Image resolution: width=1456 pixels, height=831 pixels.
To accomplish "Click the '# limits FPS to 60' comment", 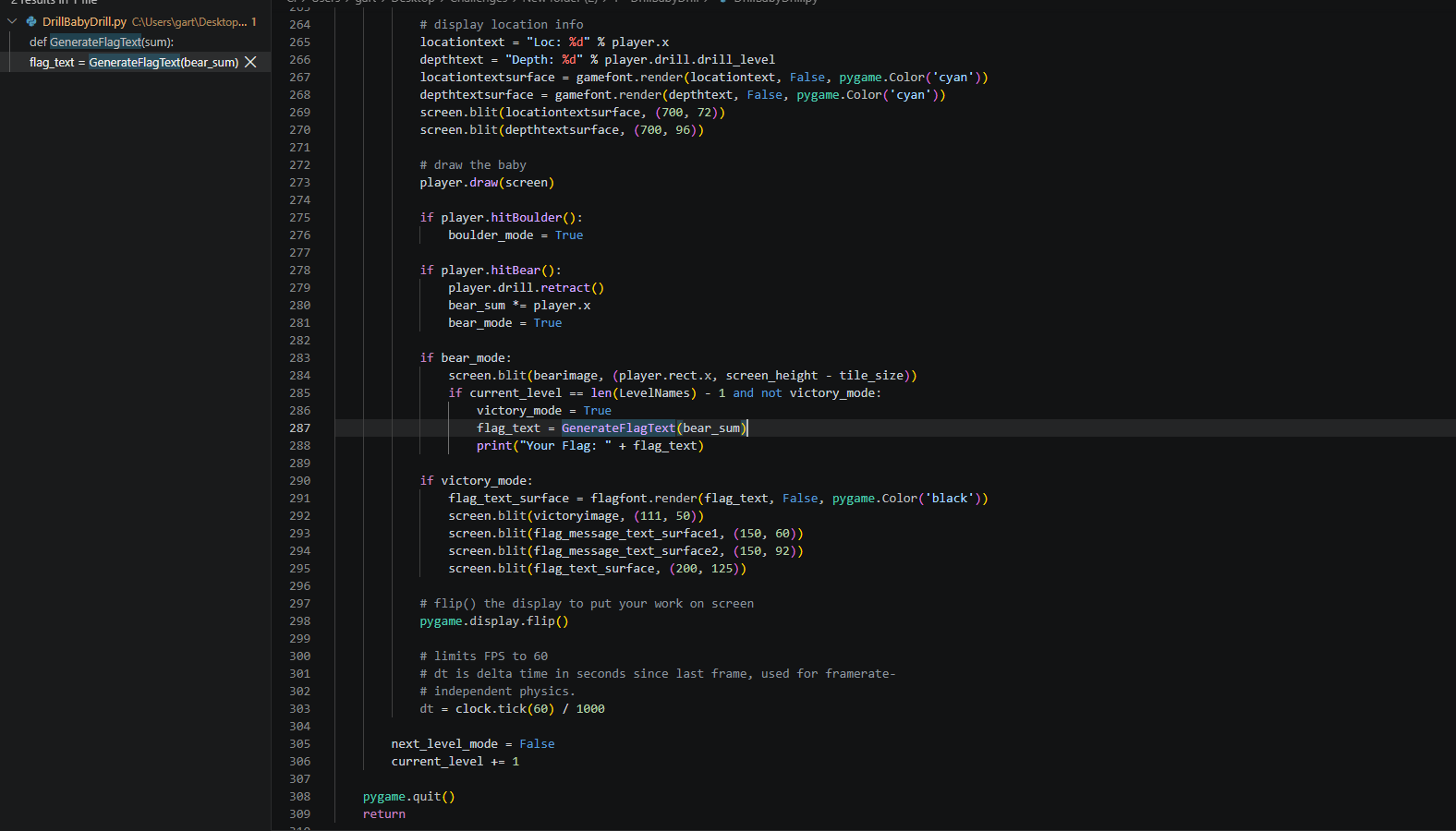I will [x=484, y=656].
